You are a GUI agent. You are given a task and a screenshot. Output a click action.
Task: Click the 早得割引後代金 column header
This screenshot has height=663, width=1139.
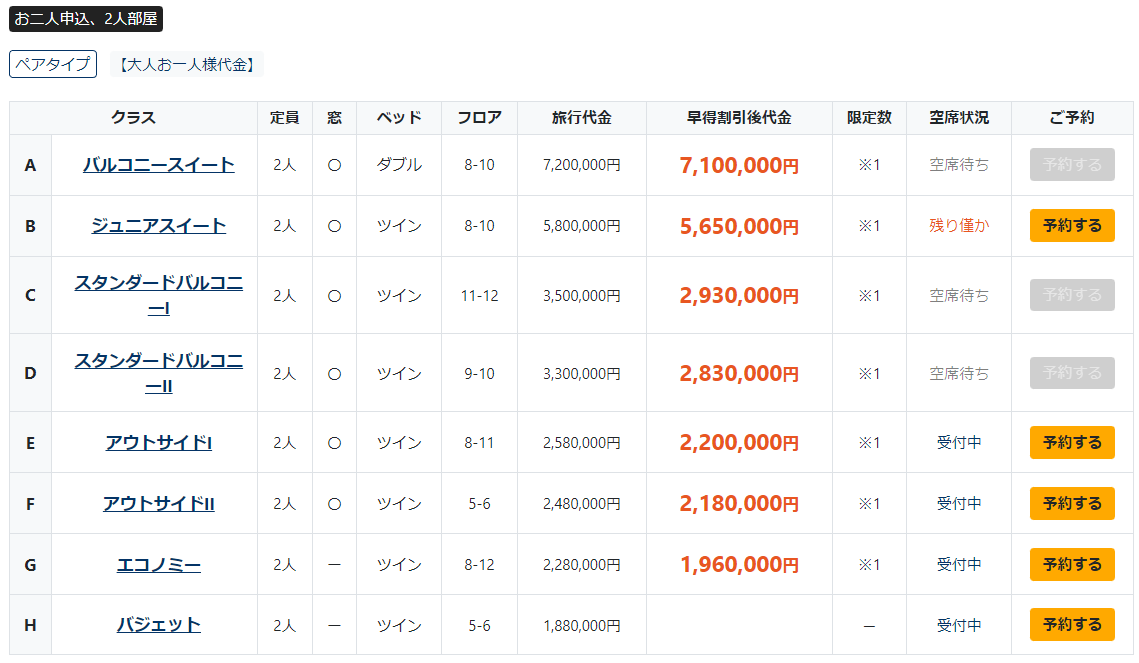[739, 118]
